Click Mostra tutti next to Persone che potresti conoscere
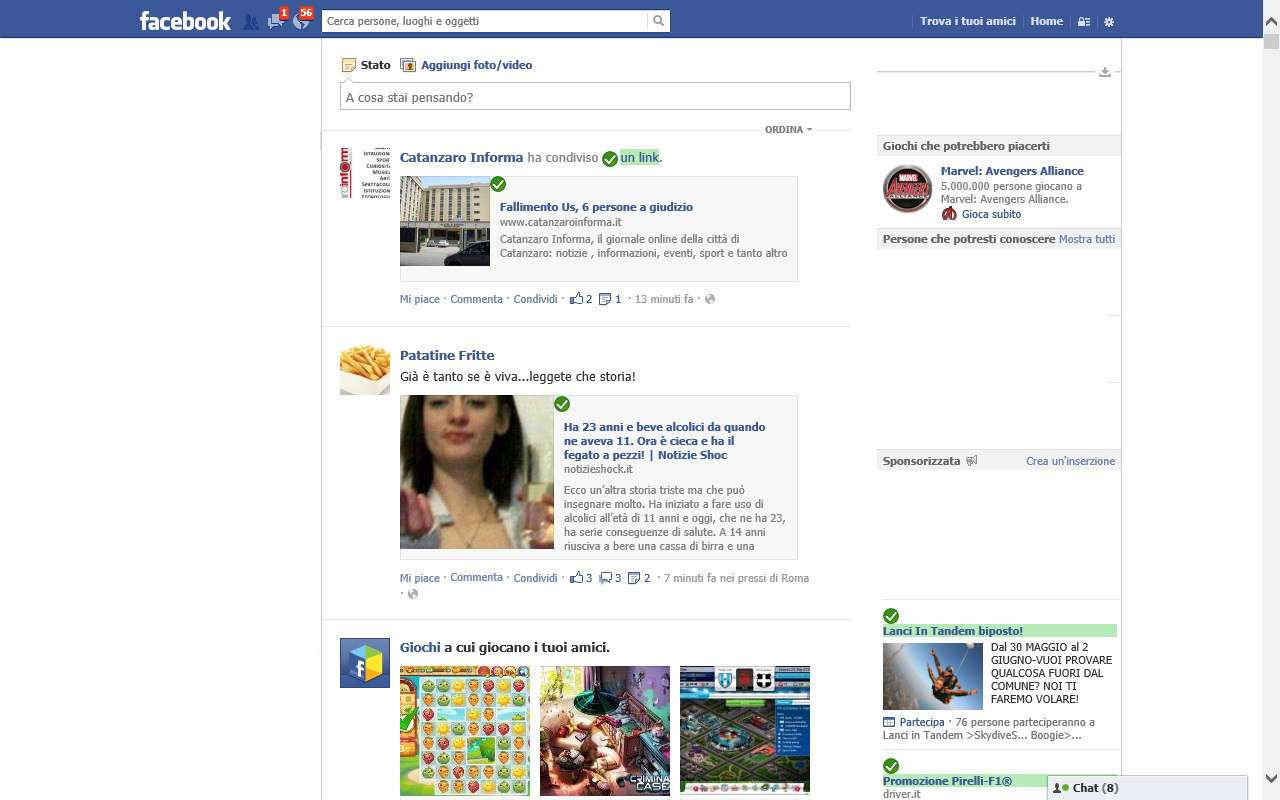1280x800 pixels. pos(1087,239)
